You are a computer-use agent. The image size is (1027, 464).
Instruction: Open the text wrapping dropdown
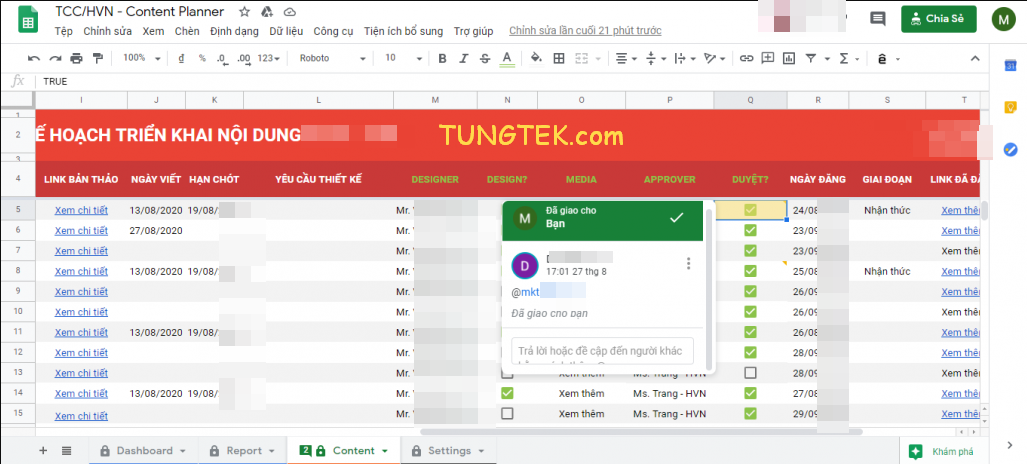click(684, 58)
